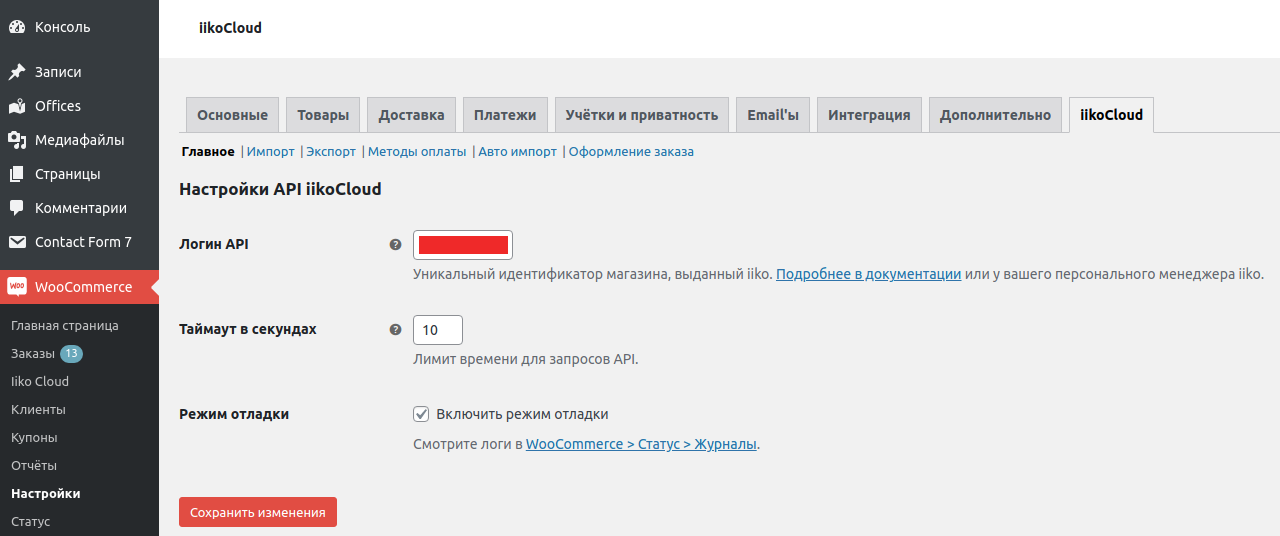1280x536 pixels.
Task: Open the Основные settings tab
Action: 232,115
